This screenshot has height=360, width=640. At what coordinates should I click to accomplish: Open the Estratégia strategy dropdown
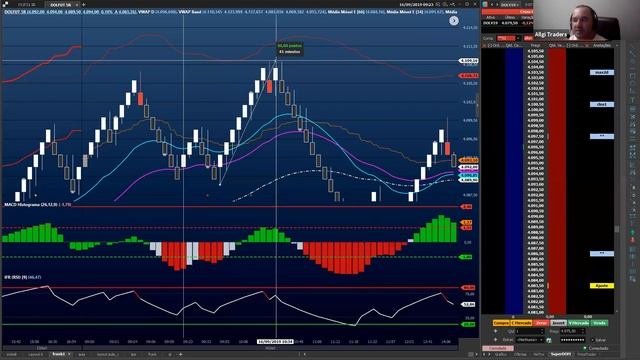(530, 340)
